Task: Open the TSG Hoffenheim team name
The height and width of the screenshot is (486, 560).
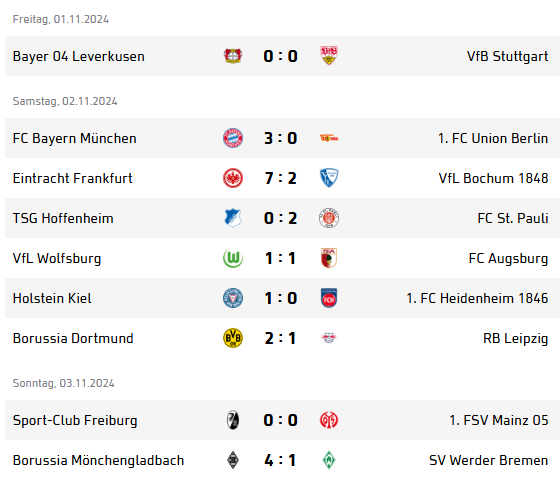Action: click(x=63, y=218)
